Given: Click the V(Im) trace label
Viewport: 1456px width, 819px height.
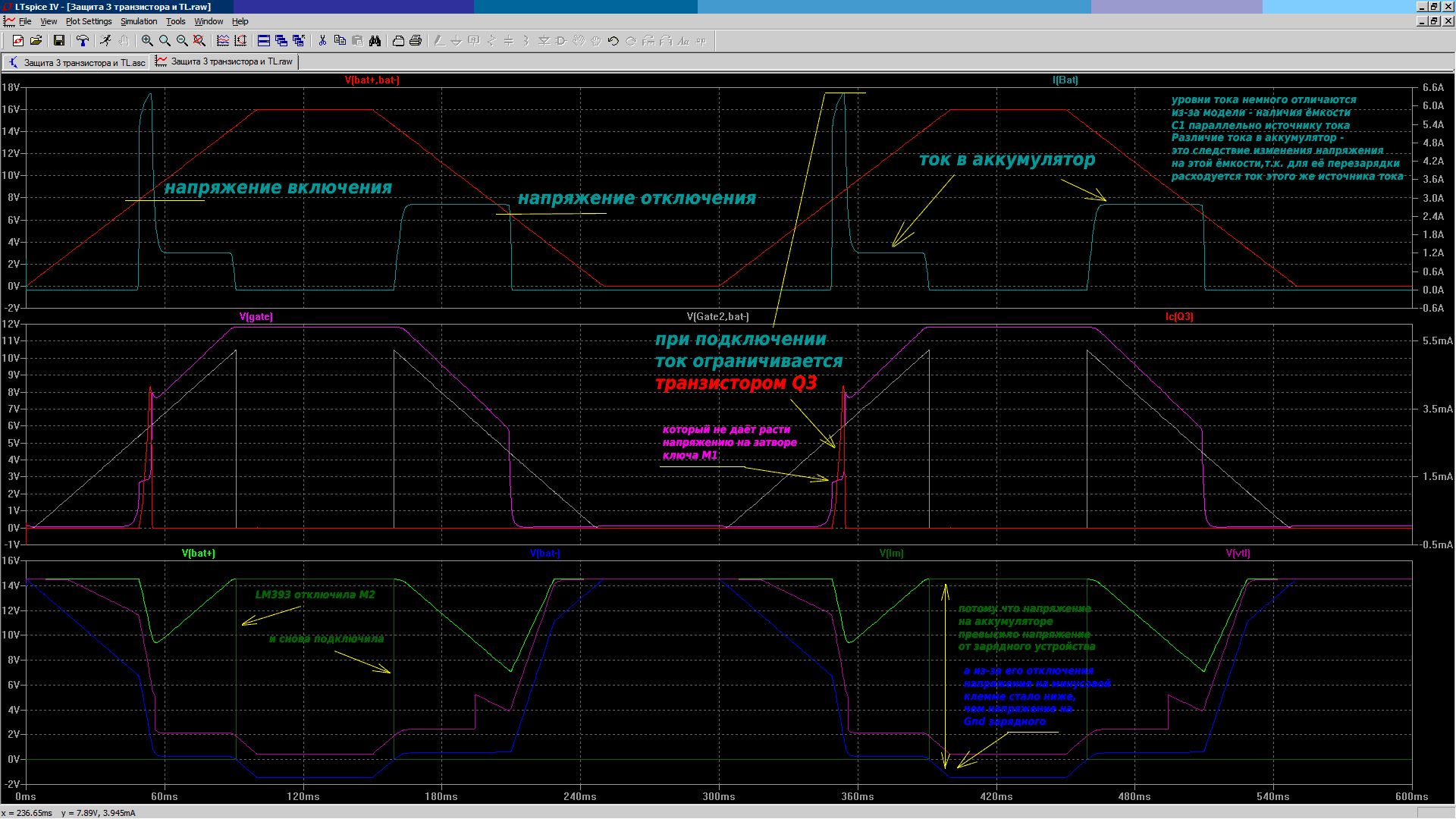Looking at the screenshot, I should [892, 553].
